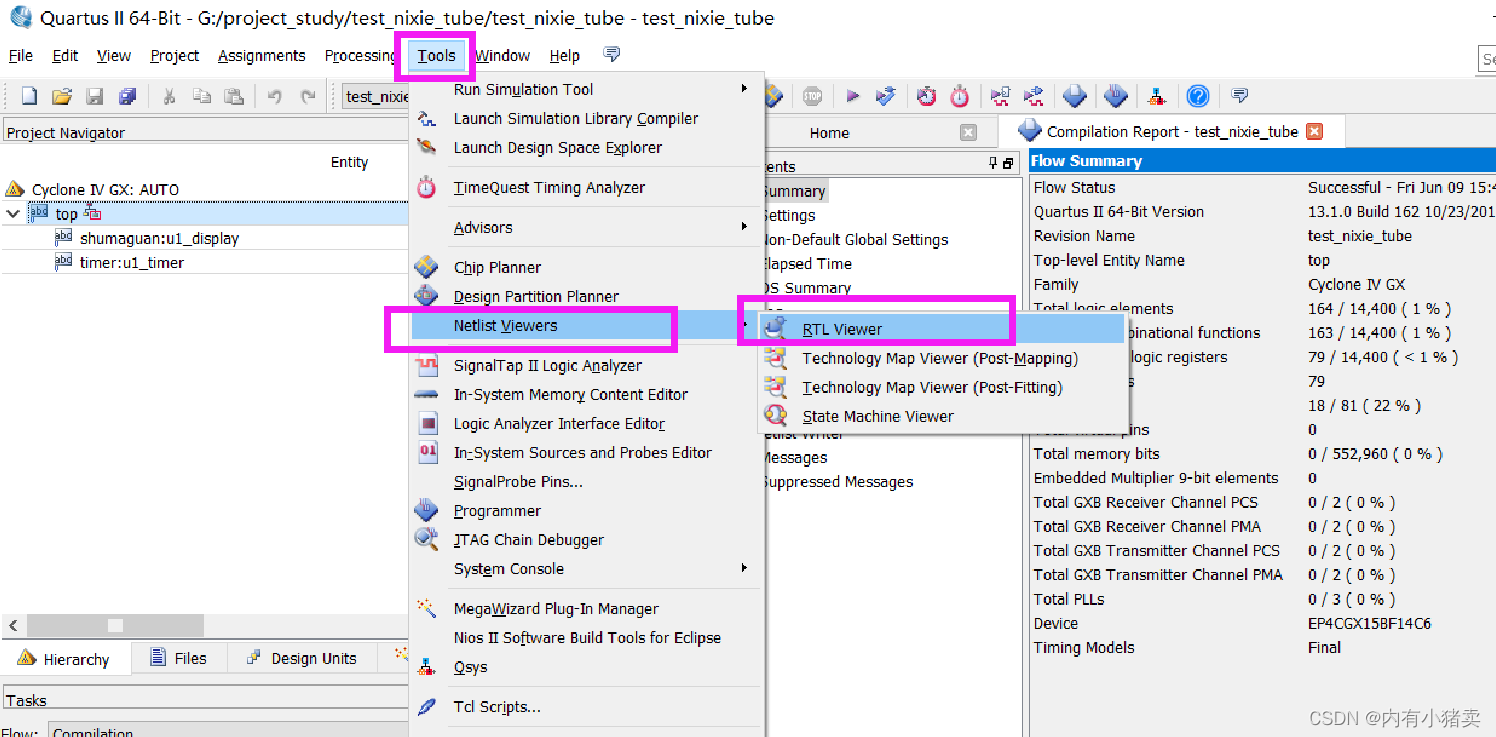This screenshot has height=737, width=1496.
Task: Click the Save All toolbar icon
Action: 127,96
